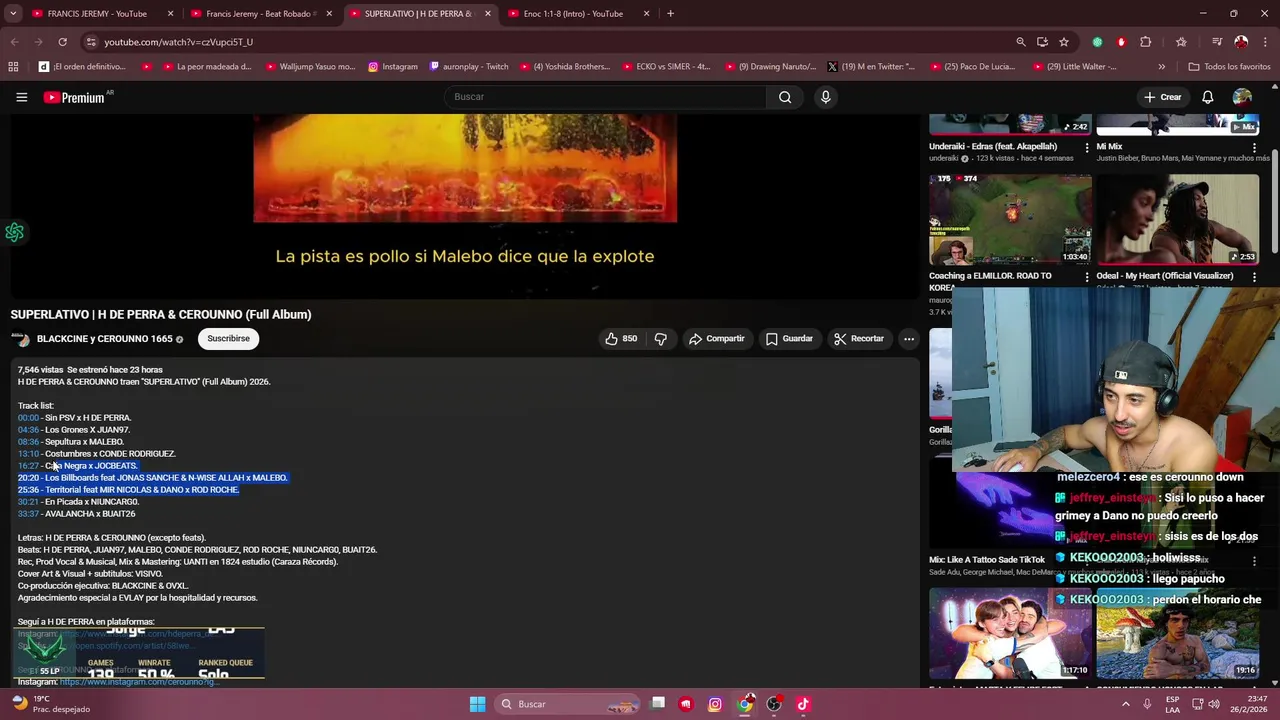
Task: Switch to Francis Jeremy - Beat Robado tab
Action: (260, 14)
